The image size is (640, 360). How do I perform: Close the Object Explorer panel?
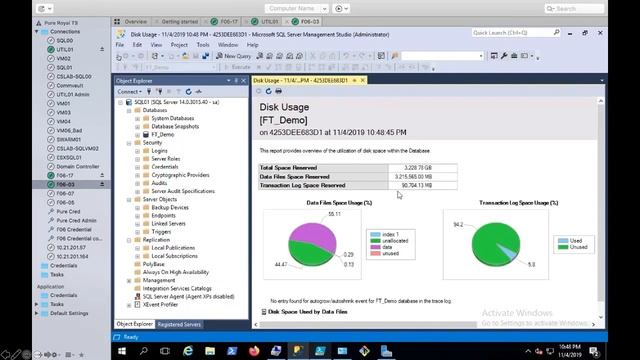(x=244, y=81)
